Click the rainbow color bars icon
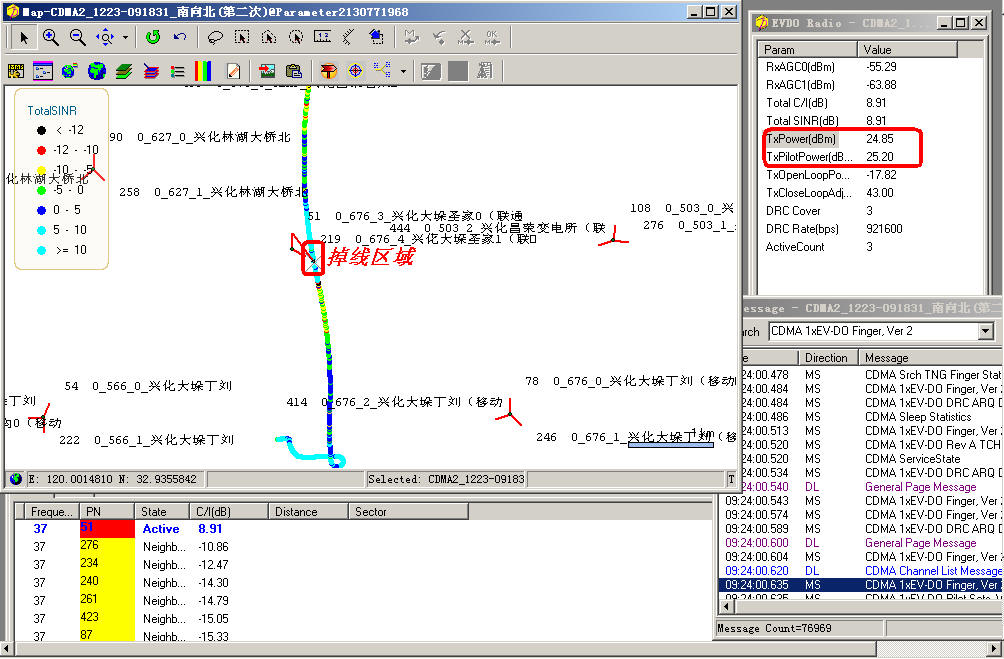Screen dimensions: 1004x659 pyautogui.click(x=204, y=71)
